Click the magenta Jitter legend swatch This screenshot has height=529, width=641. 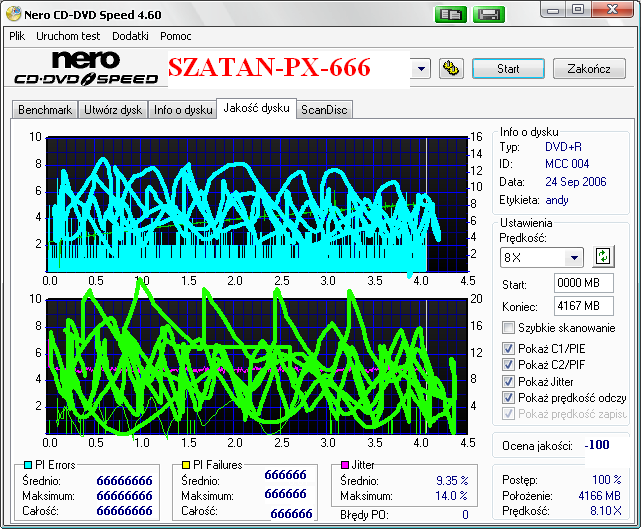pos(345,465)
